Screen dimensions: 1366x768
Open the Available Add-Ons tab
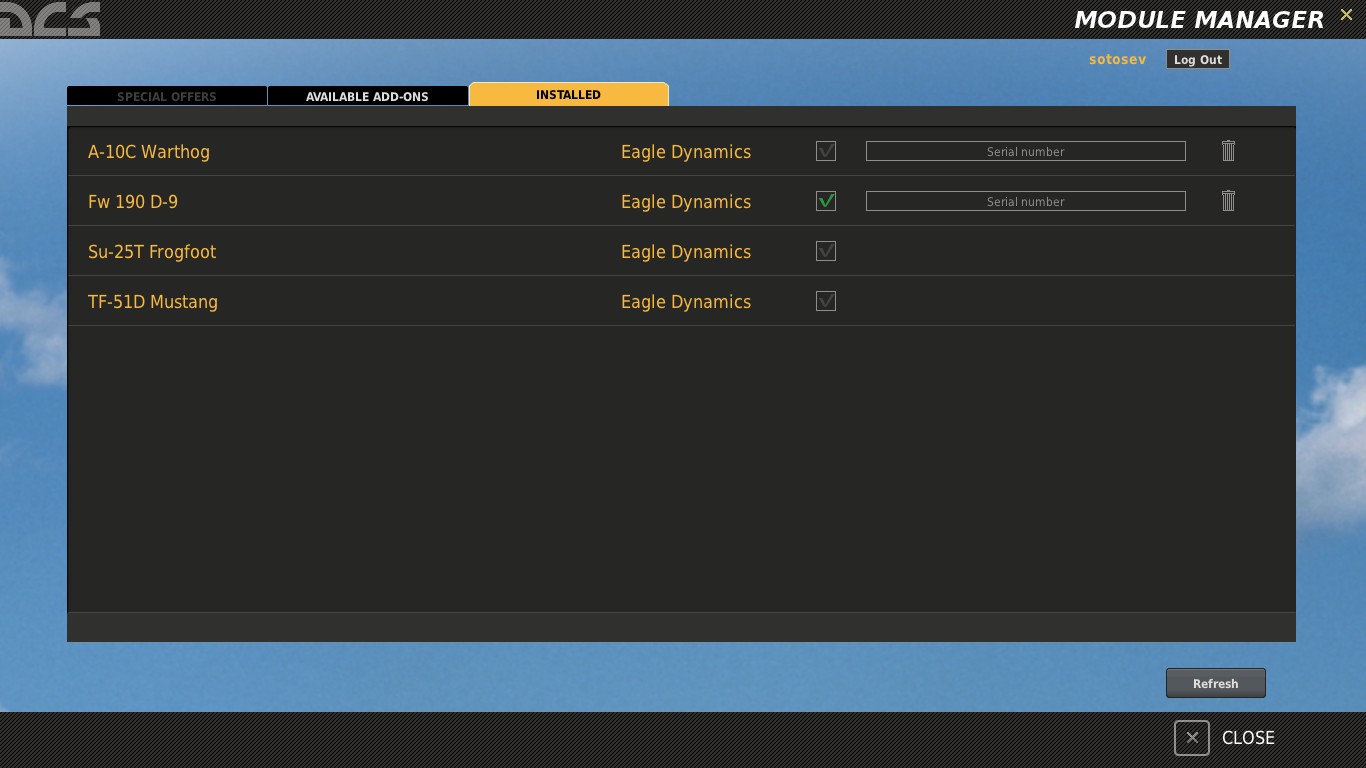[368, 96]
